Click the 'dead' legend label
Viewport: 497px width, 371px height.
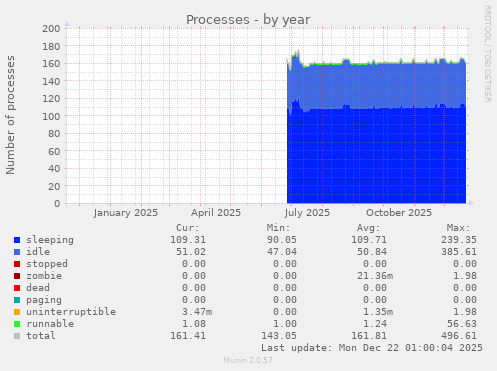(38, 288)
